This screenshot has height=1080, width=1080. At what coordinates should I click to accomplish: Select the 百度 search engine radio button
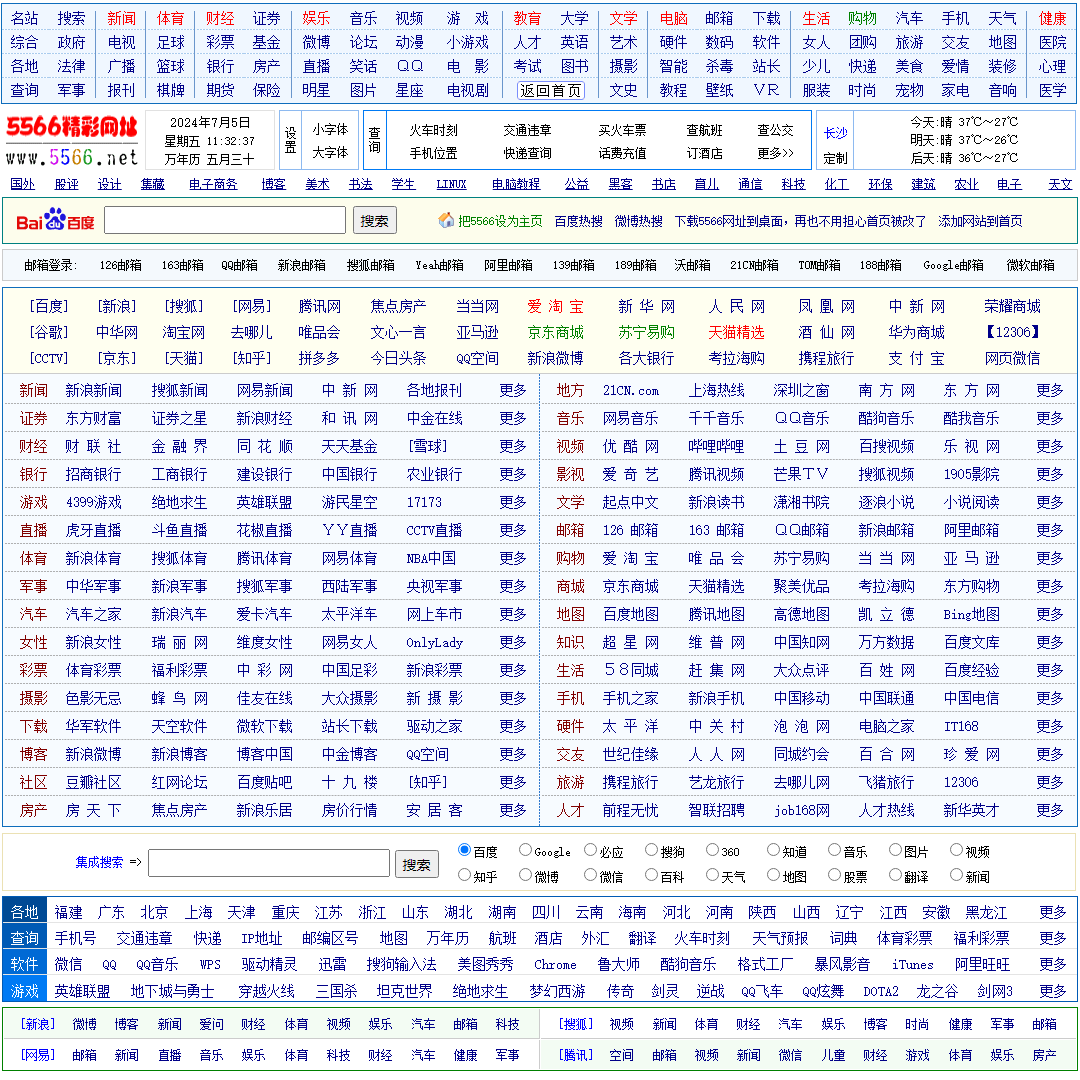point(464,851)
